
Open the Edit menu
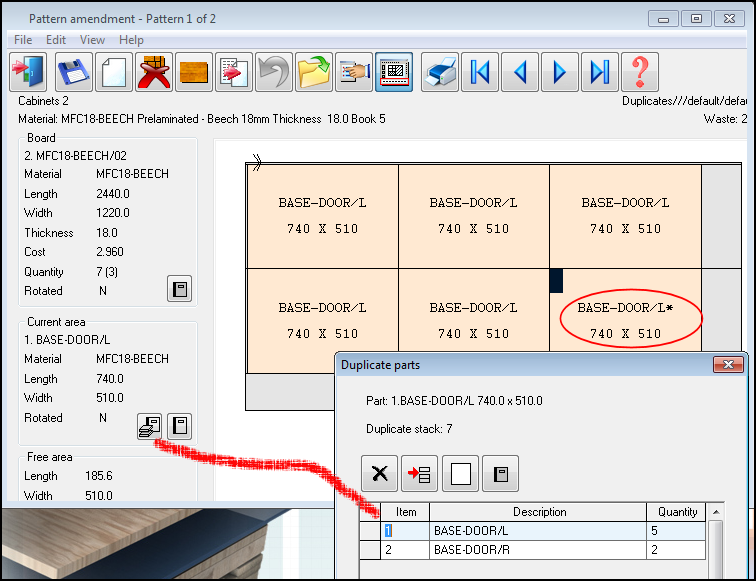[56, 40]
